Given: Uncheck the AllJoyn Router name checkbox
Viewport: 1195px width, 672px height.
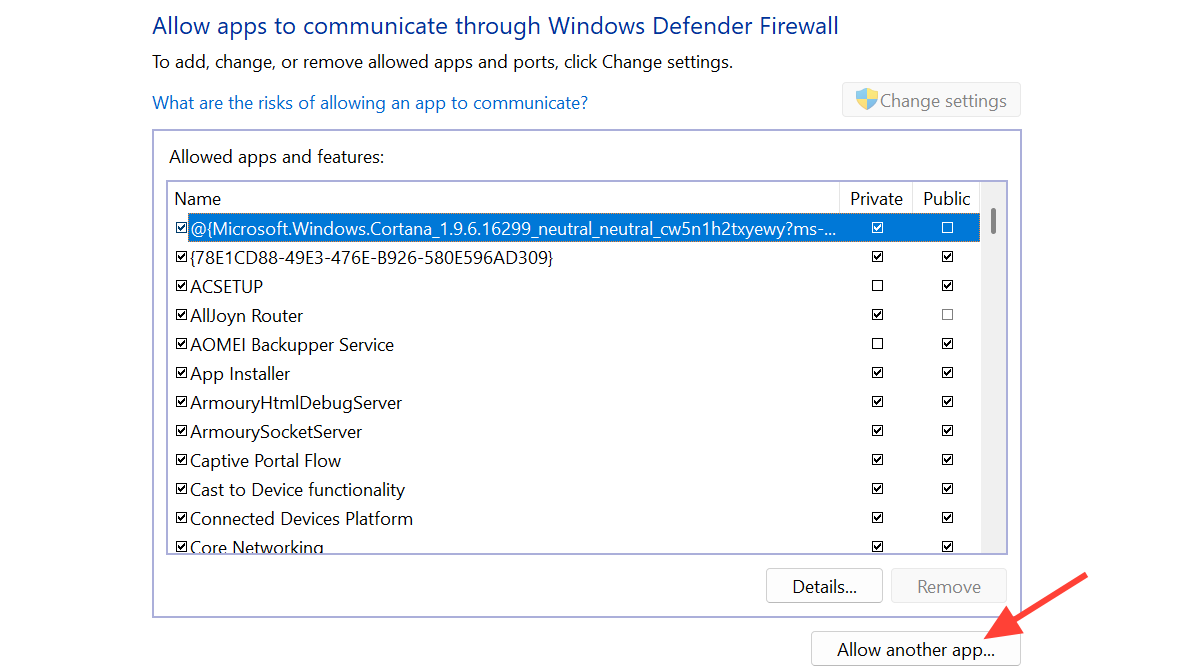Looking at the screenshot, I should pos(181,315).
